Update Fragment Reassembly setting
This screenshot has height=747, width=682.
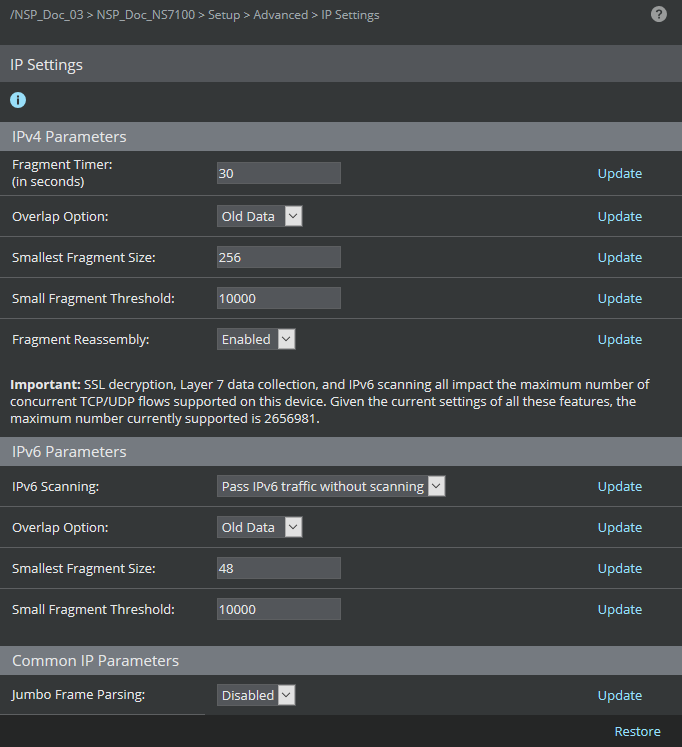(x=620, y=339)
